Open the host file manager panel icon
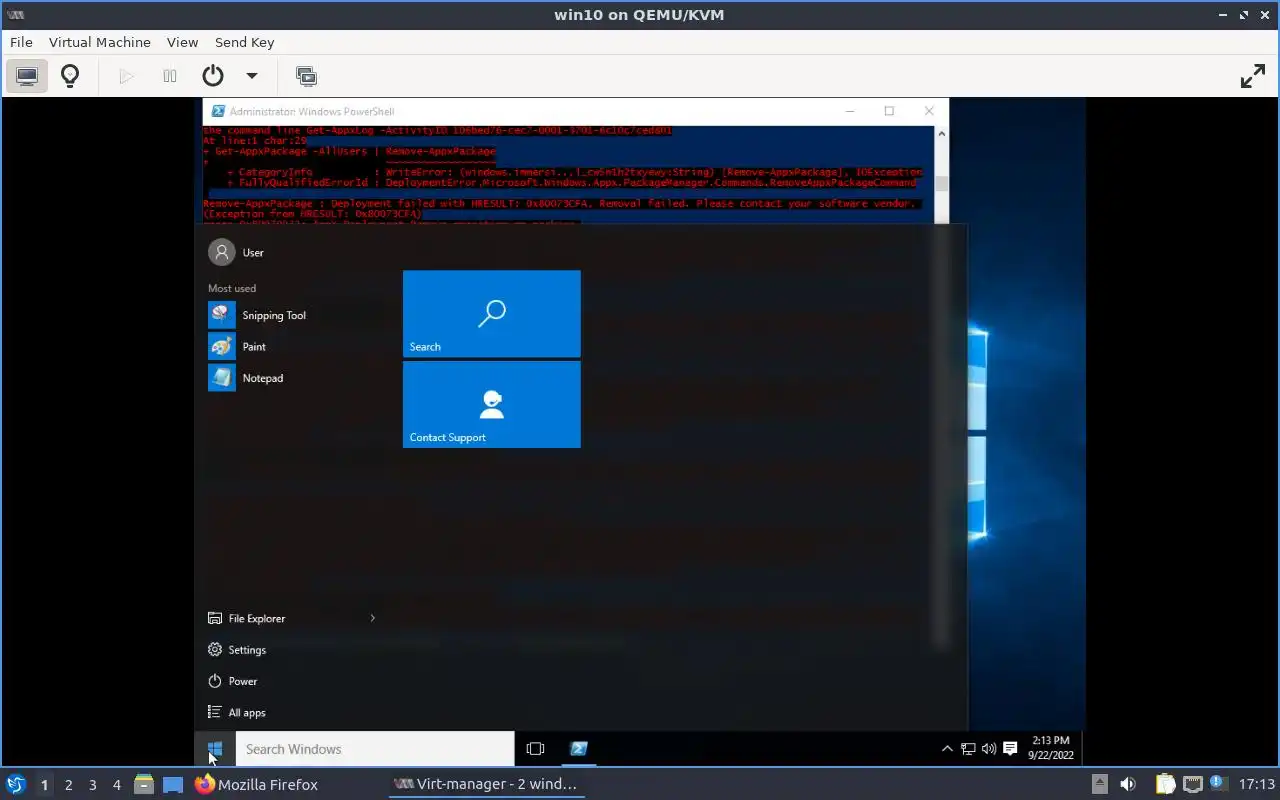 tap(144, 784)
